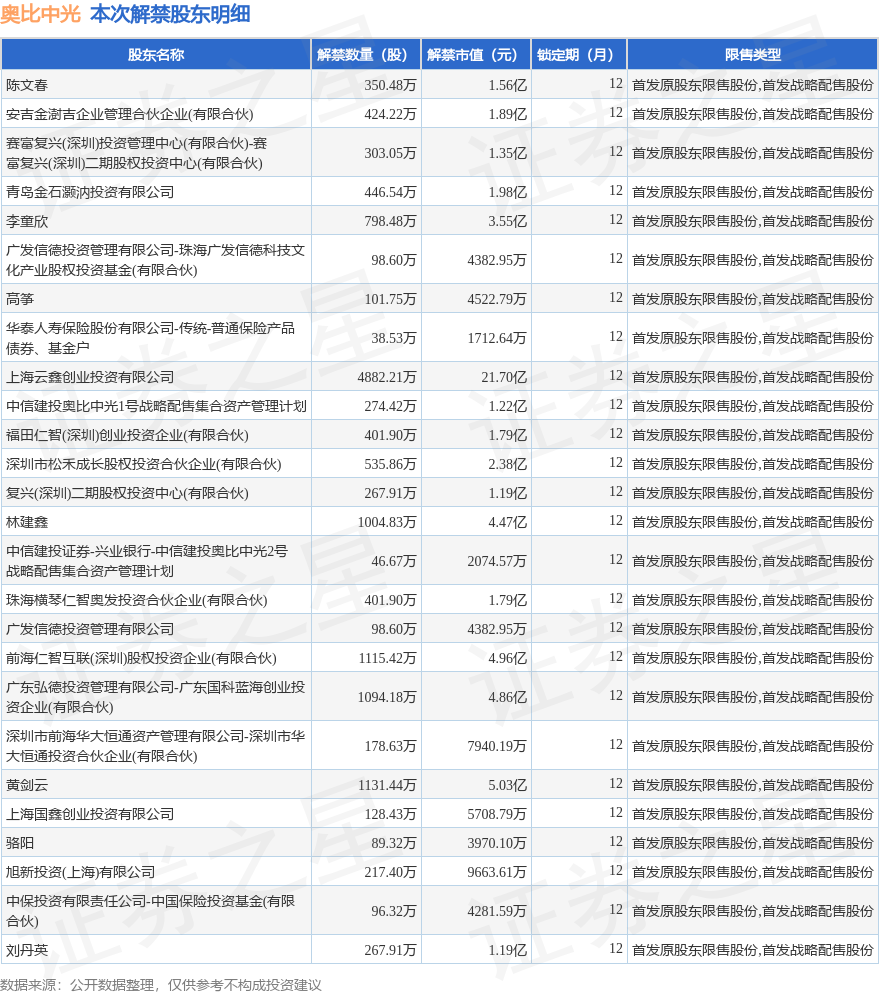Select the 178.63万 quantity value

pyautogui.click(x=390, y=746)
